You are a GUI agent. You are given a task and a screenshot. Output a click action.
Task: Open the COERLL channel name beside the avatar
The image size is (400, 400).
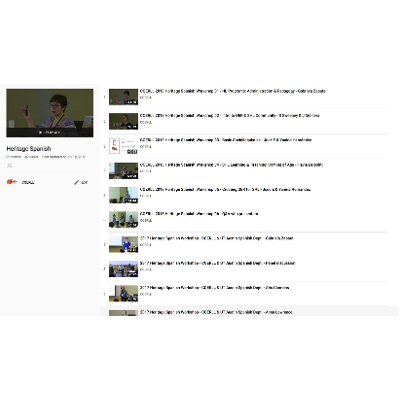(28, 182)
